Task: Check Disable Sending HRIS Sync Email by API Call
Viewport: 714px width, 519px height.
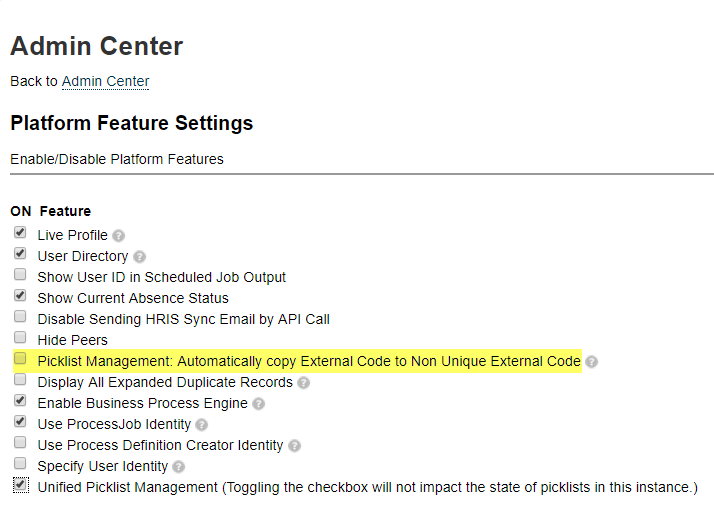Action: click(20, 316)
